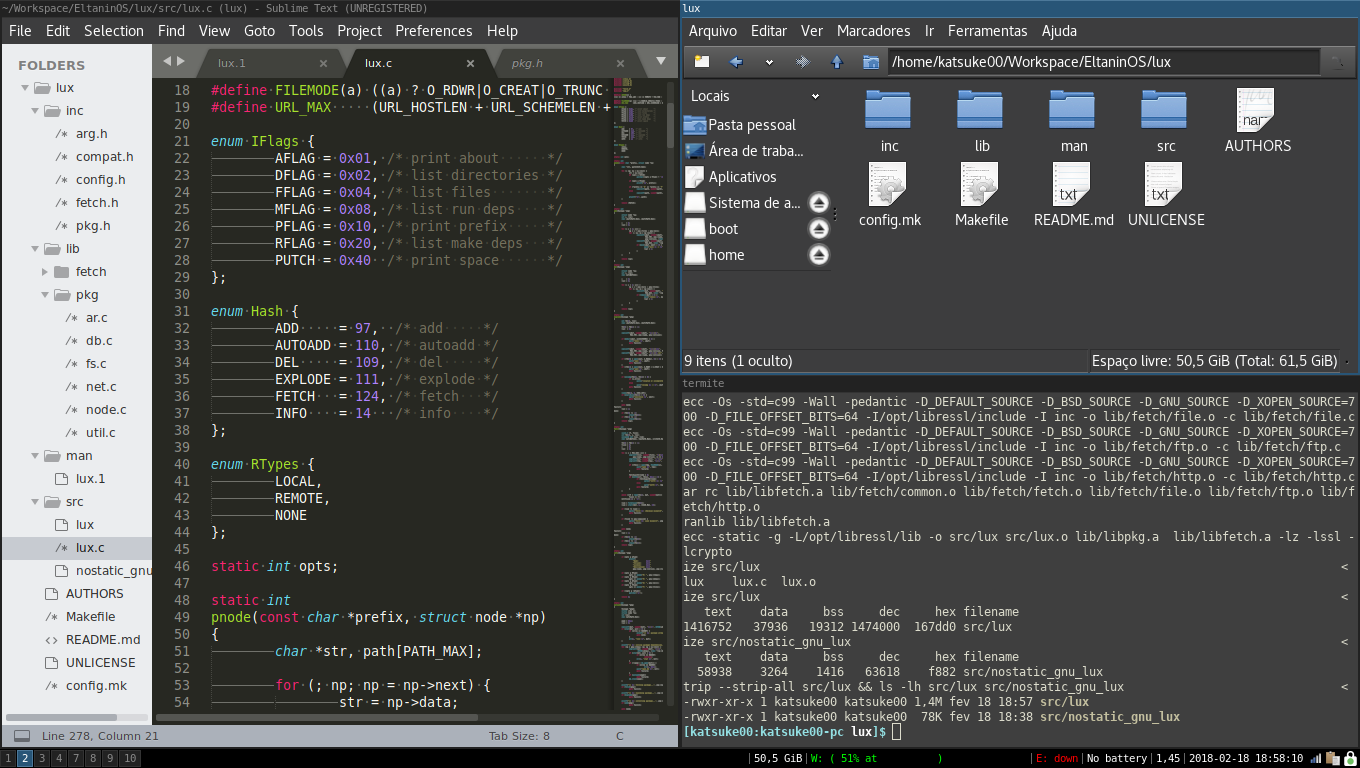Go up to parent folder

837,62
